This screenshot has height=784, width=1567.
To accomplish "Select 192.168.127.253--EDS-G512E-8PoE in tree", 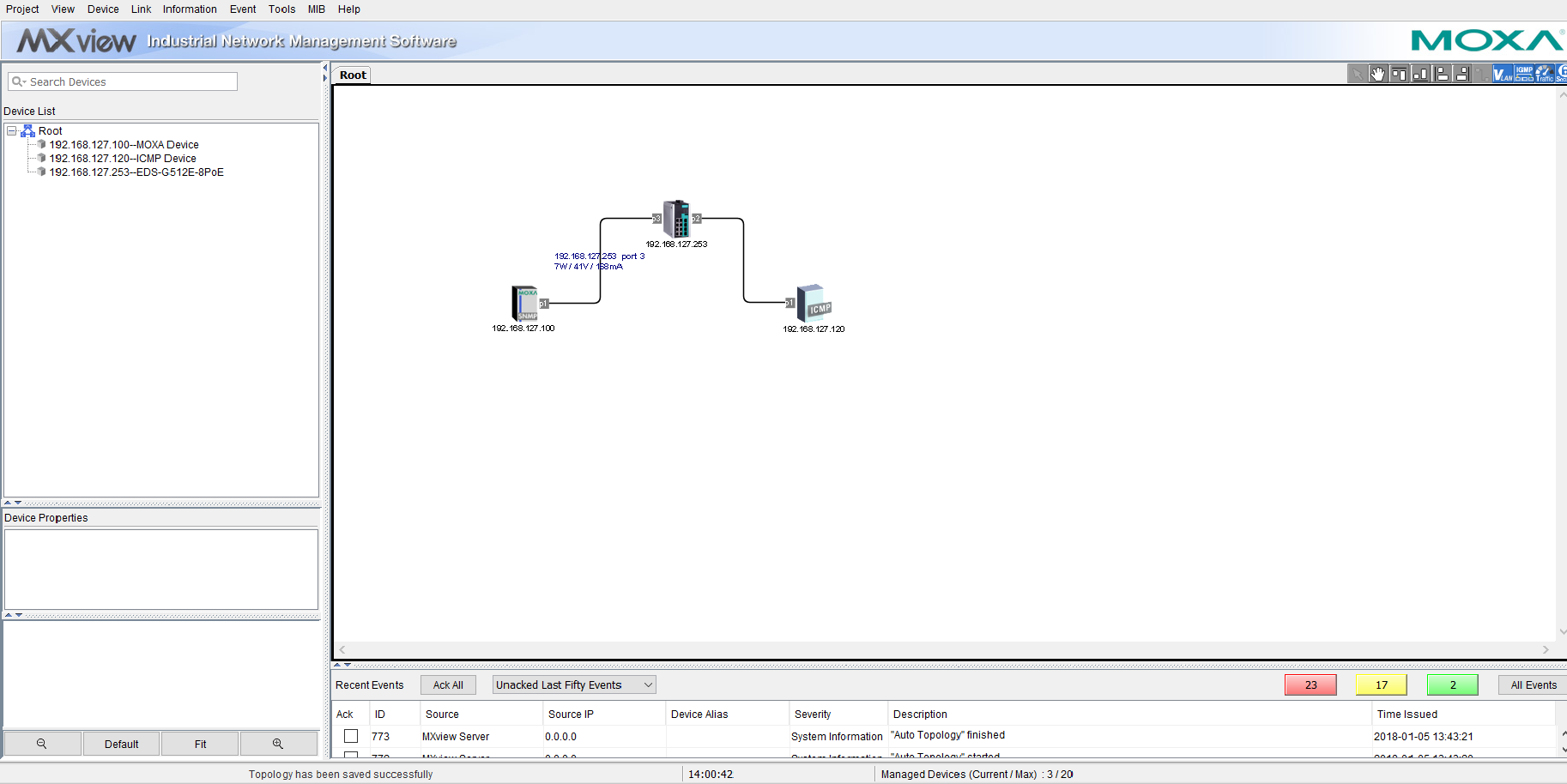I will click(x=136, y=172).
